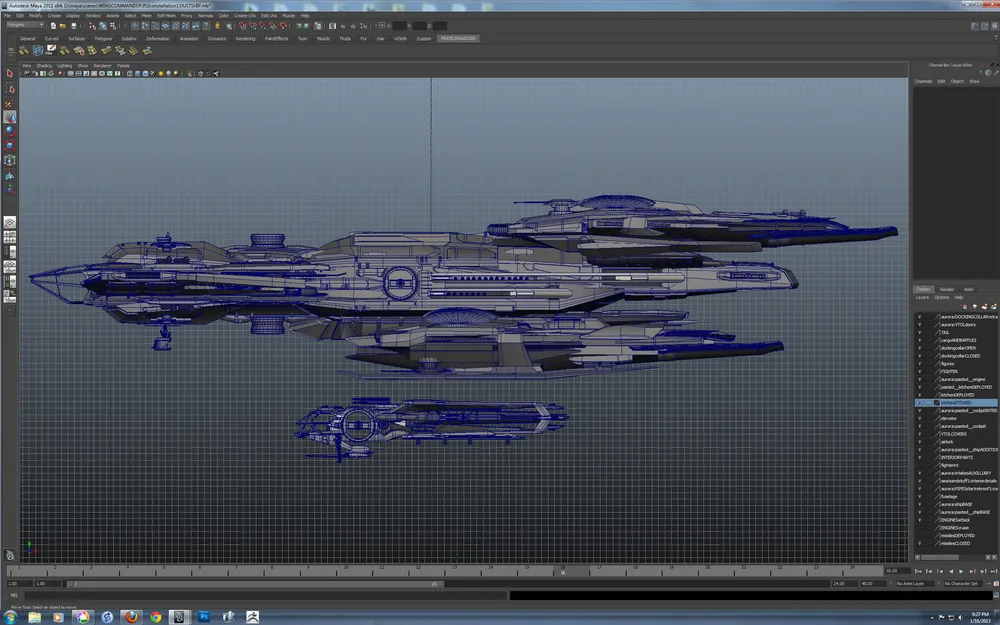The height and width of the screenshot is (625, 1000).
Task: Click the play forward button
Action: [x=962, y=571]
